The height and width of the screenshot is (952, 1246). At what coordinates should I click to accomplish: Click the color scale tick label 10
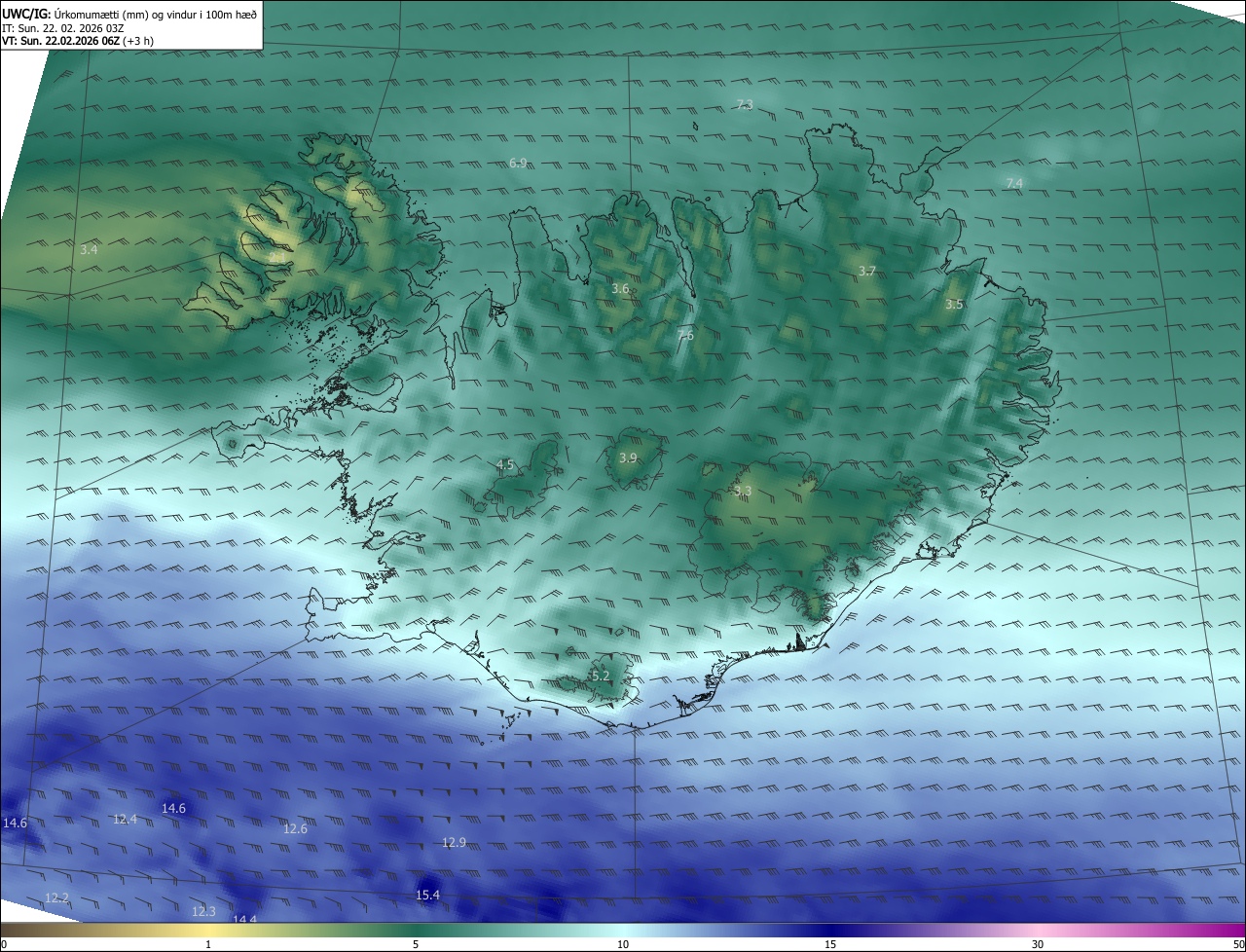click(x=623, y=944)
